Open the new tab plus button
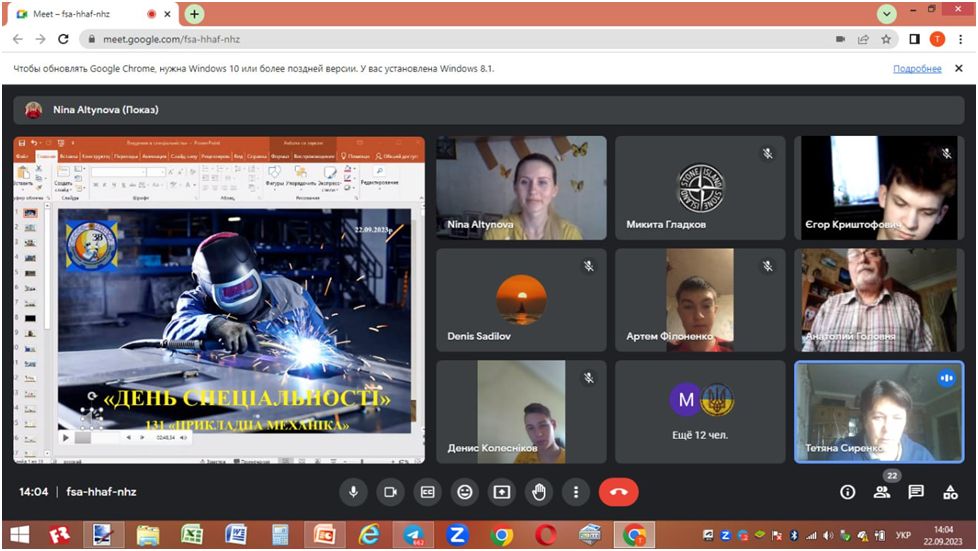The width and height of the screenshot is (978, 551). (195, 14)
